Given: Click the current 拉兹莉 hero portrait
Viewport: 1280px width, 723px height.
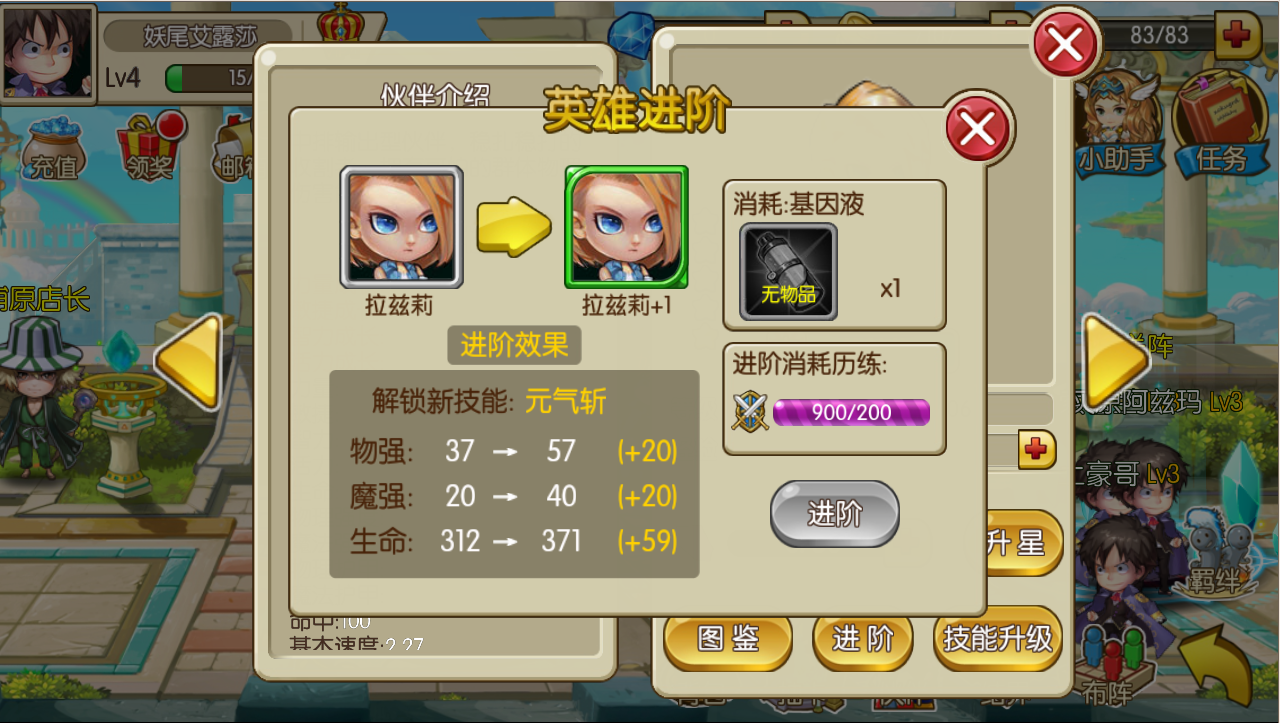Looking at the screenshot, I should click(402, 227).
